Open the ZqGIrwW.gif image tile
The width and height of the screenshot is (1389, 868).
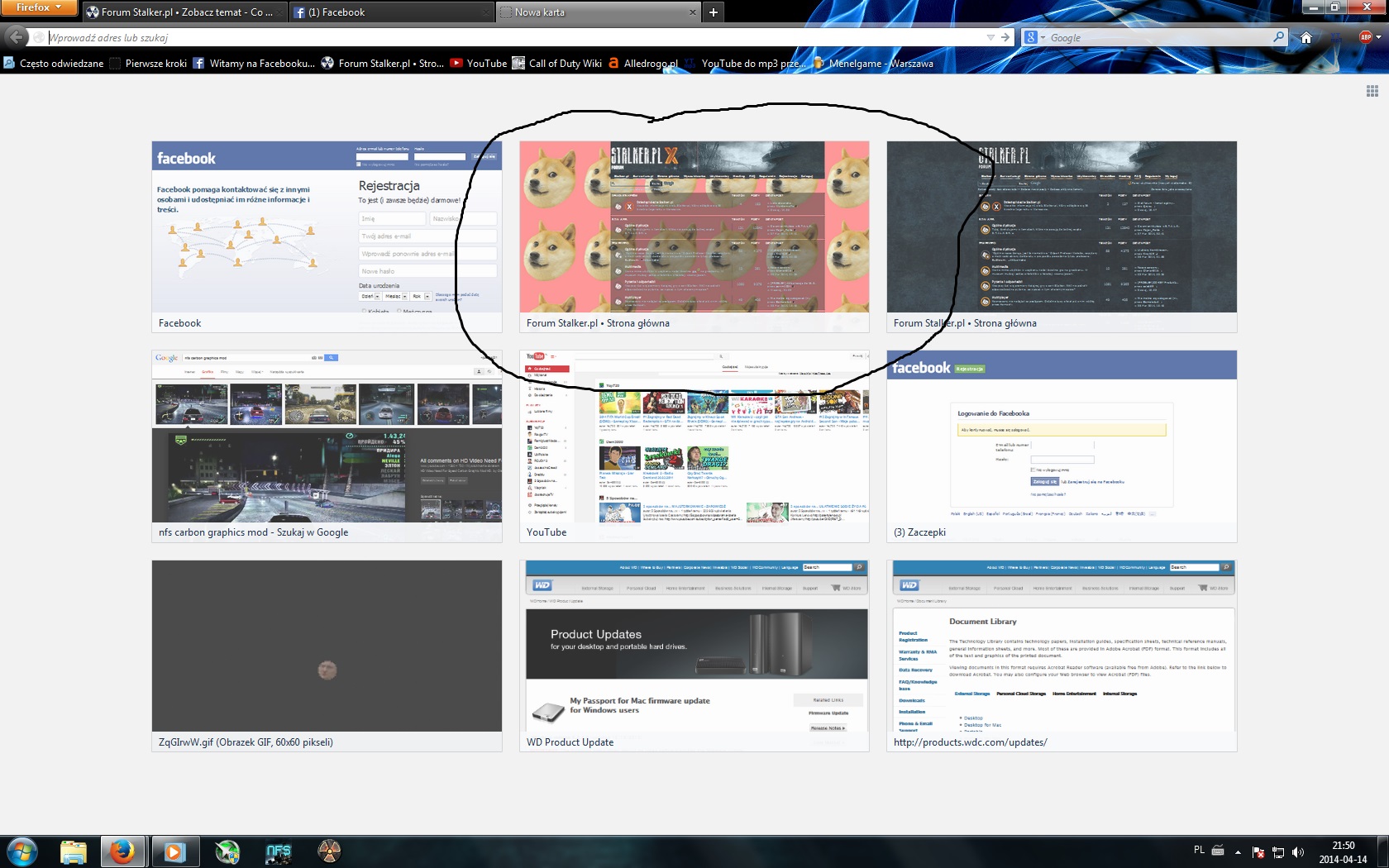tap(327, 656)
